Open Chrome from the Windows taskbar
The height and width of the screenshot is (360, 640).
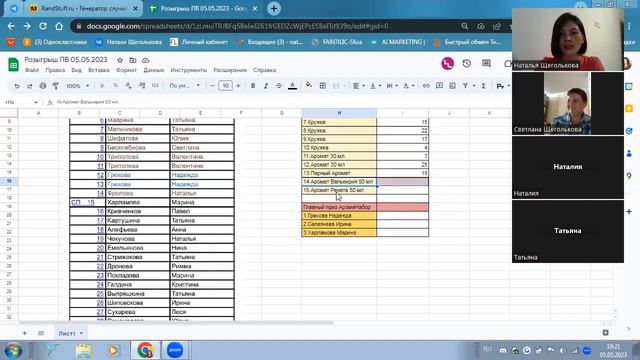tap(145, 350)
